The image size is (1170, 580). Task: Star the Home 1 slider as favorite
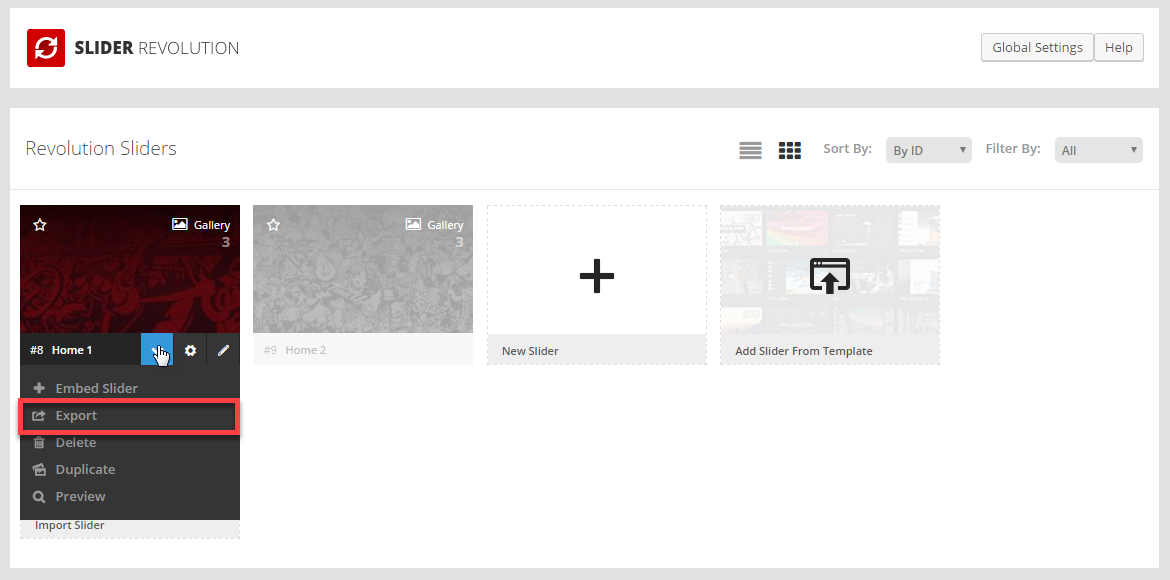tap(40, 225)
